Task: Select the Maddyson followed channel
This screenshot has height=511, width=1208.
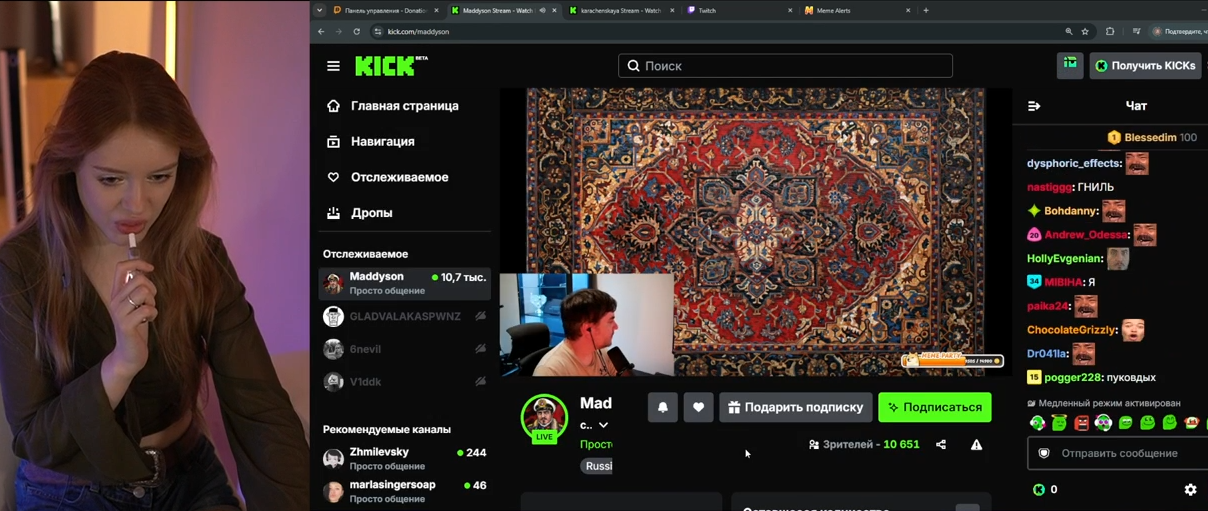Action: point(404,283)
